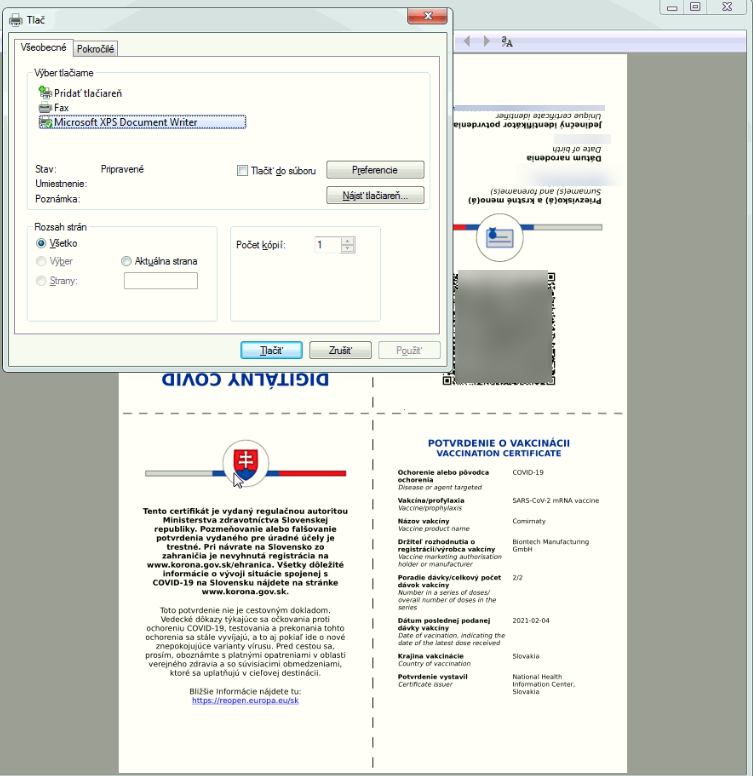
Task: Maximize the document viewer window
Action: pyautogui.click(x=695, y=7)
